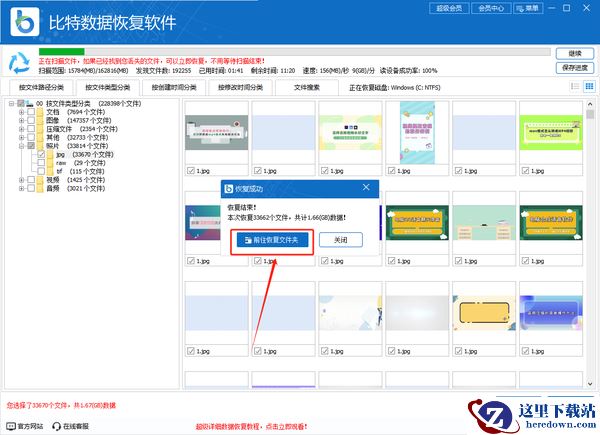This screenshot has width=600, height=435.
Task: Click the 视频 folder icon
Action: coord(40,180)
